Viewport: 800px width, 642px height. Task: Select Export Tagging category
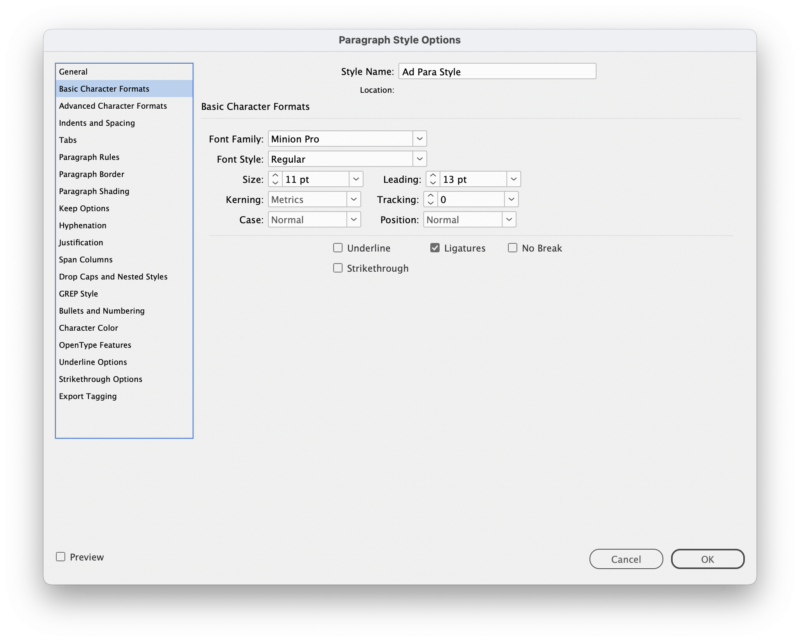click(124, 397)
